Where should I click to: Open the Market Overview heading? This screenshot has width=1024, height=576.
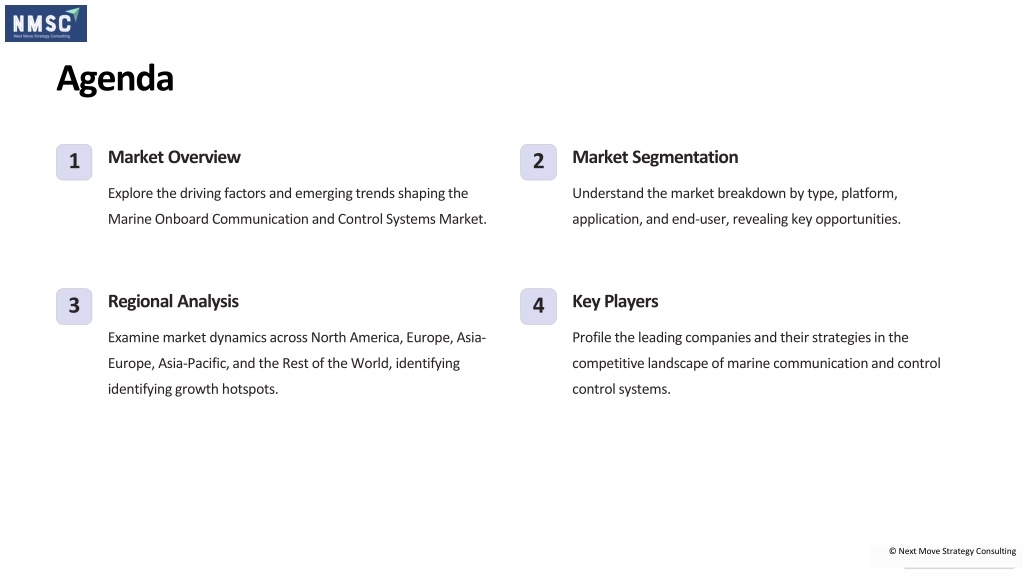pyautogui.click(x=174, y=157)
